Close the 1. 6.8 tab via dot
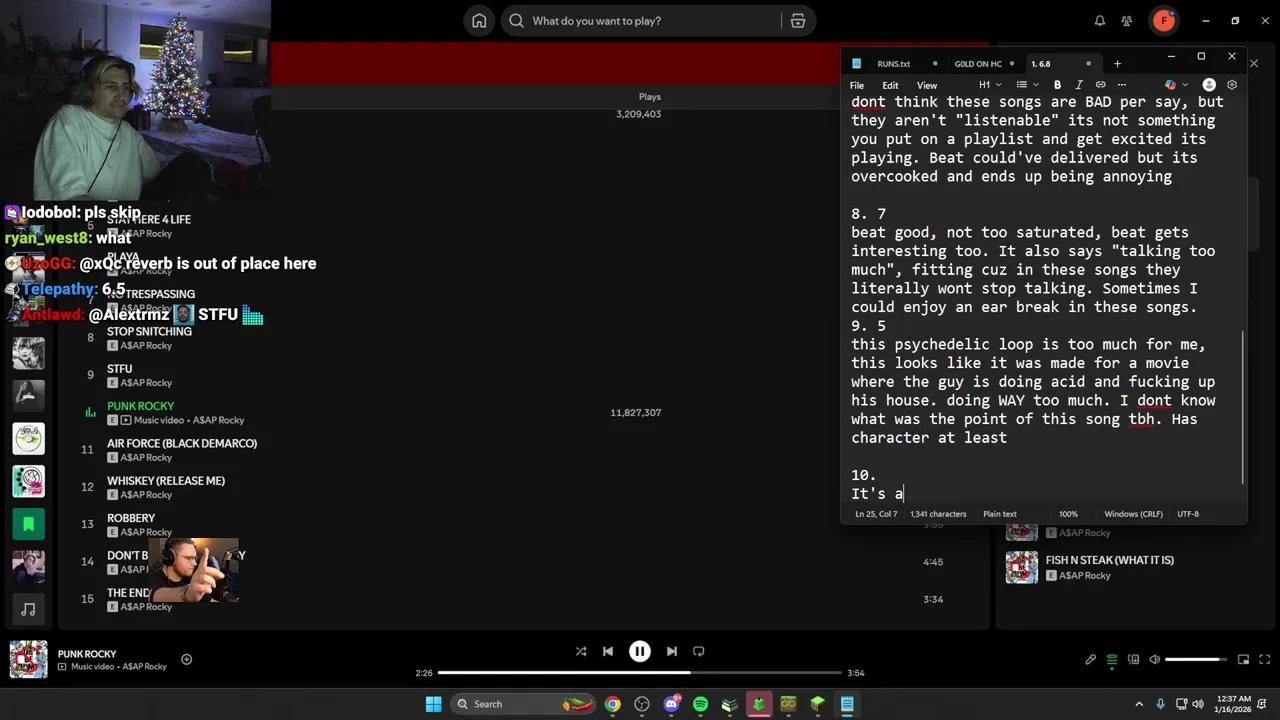1280x720 pixels. click(x=1088, y=64)
